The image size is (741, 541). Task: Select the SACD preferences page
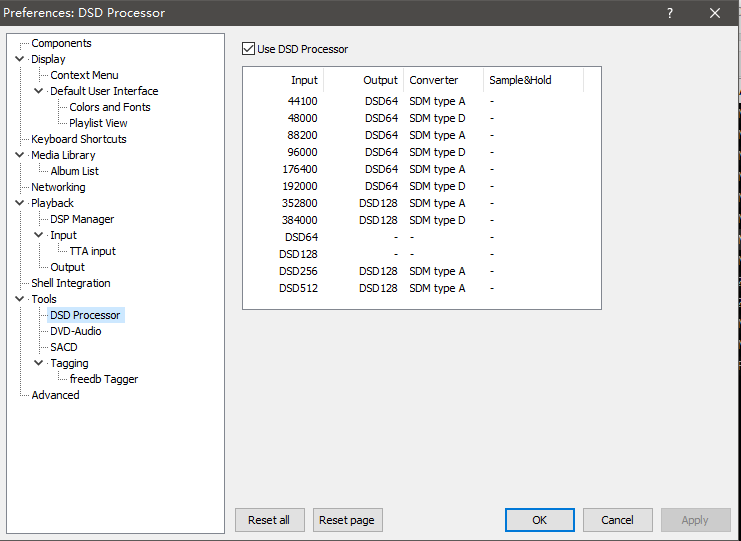(x=63, y=347)
